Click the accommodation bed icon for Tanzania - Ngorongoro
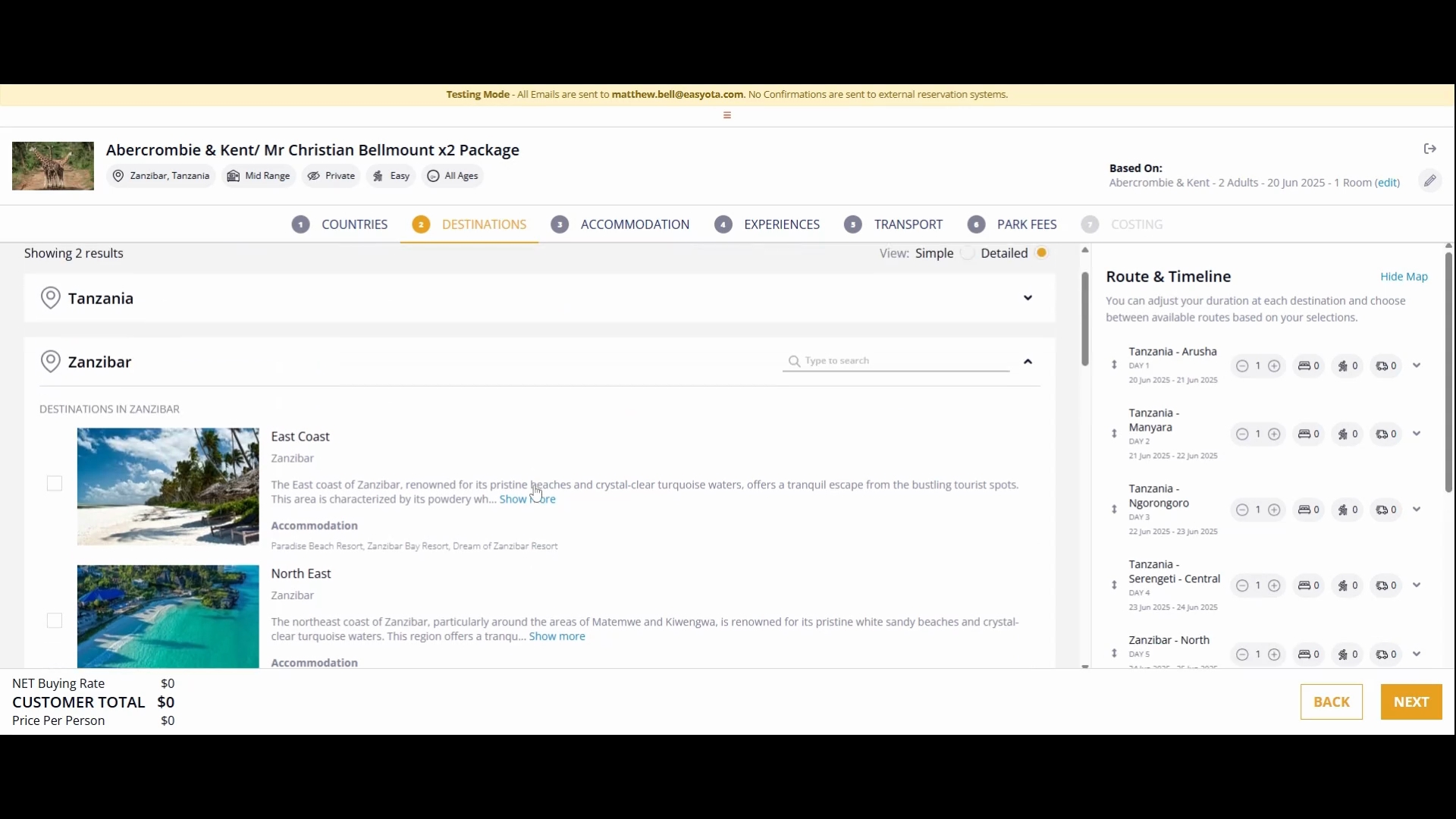 click(1304, 510)
